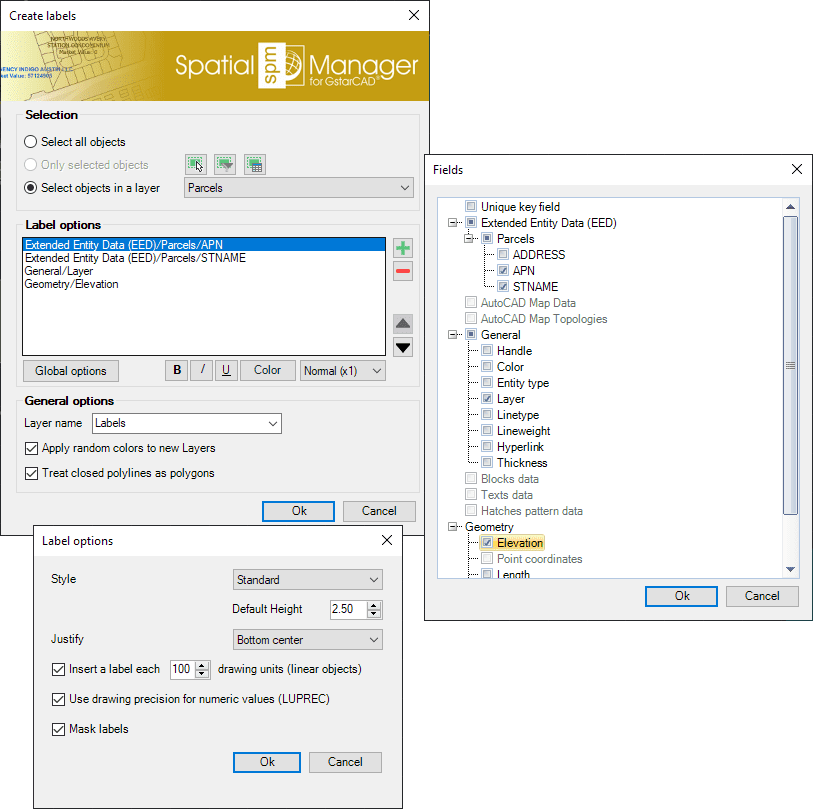
Task: Open the Parcels layer dropdown
Action: 299,187
